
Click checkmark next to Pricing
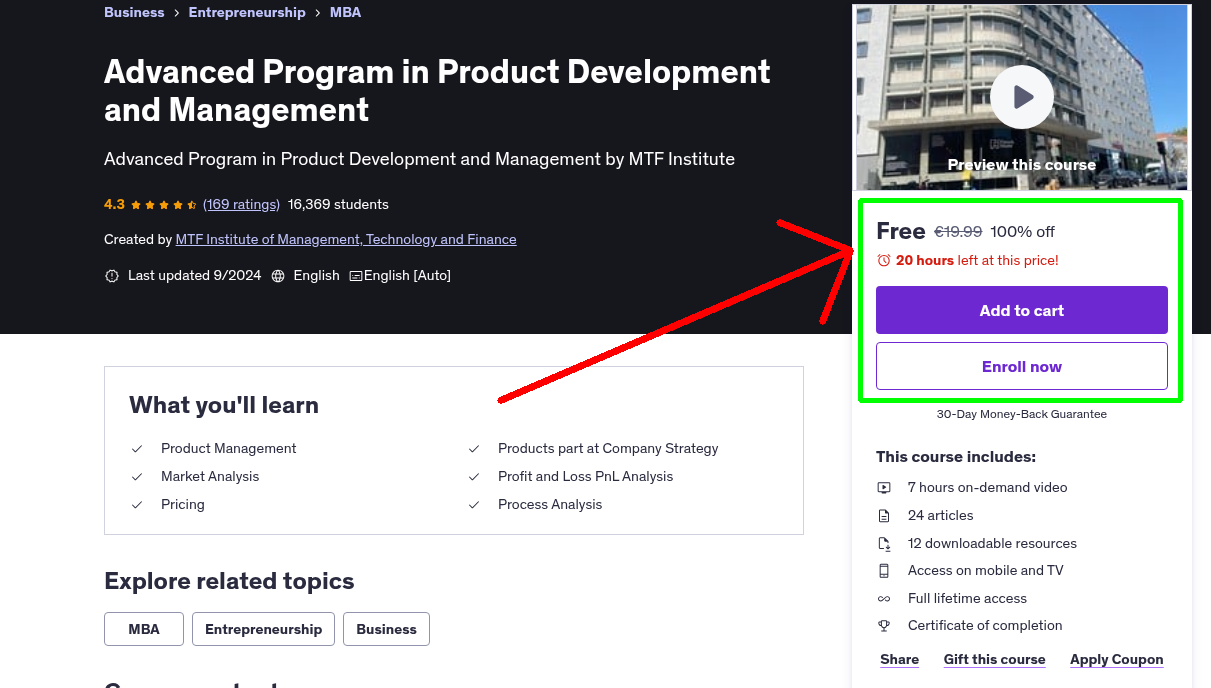pos(138,505)
